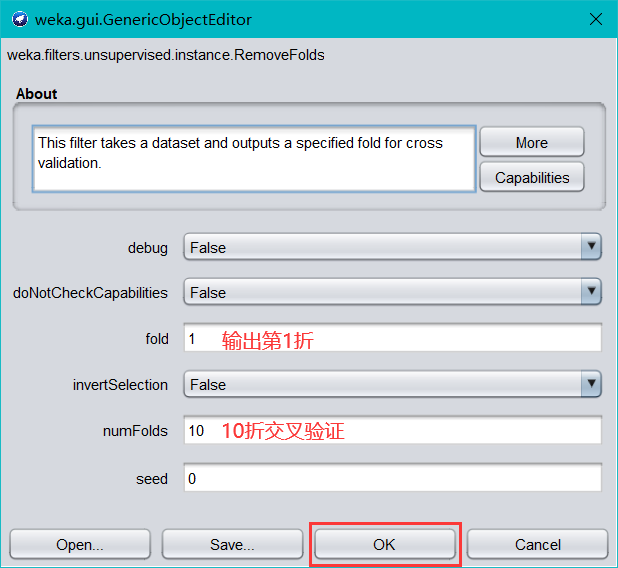The height and width of the screenshot is (568, 618).
Task: Confirm settings with OK button
Action: point(385,544)
